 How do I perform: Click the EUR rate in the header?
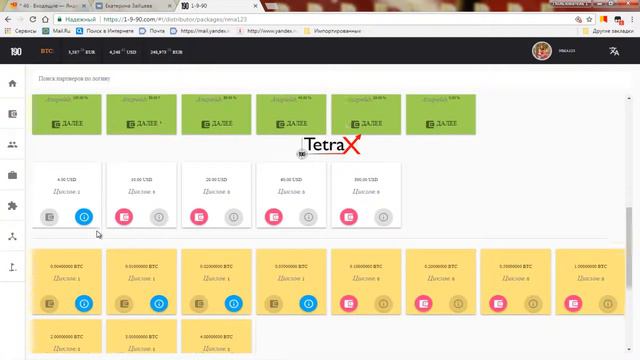coord(82,52)
